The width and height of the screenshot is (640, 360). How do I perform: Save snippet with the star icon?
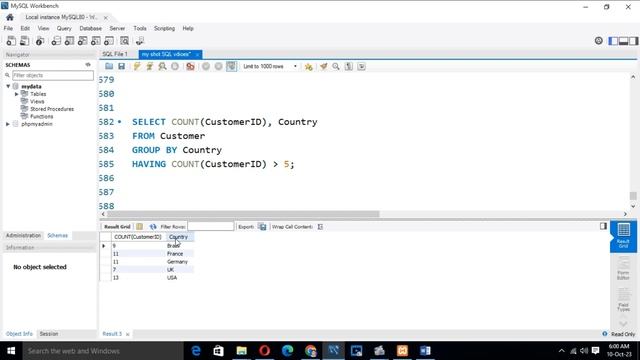pos(309,67)
